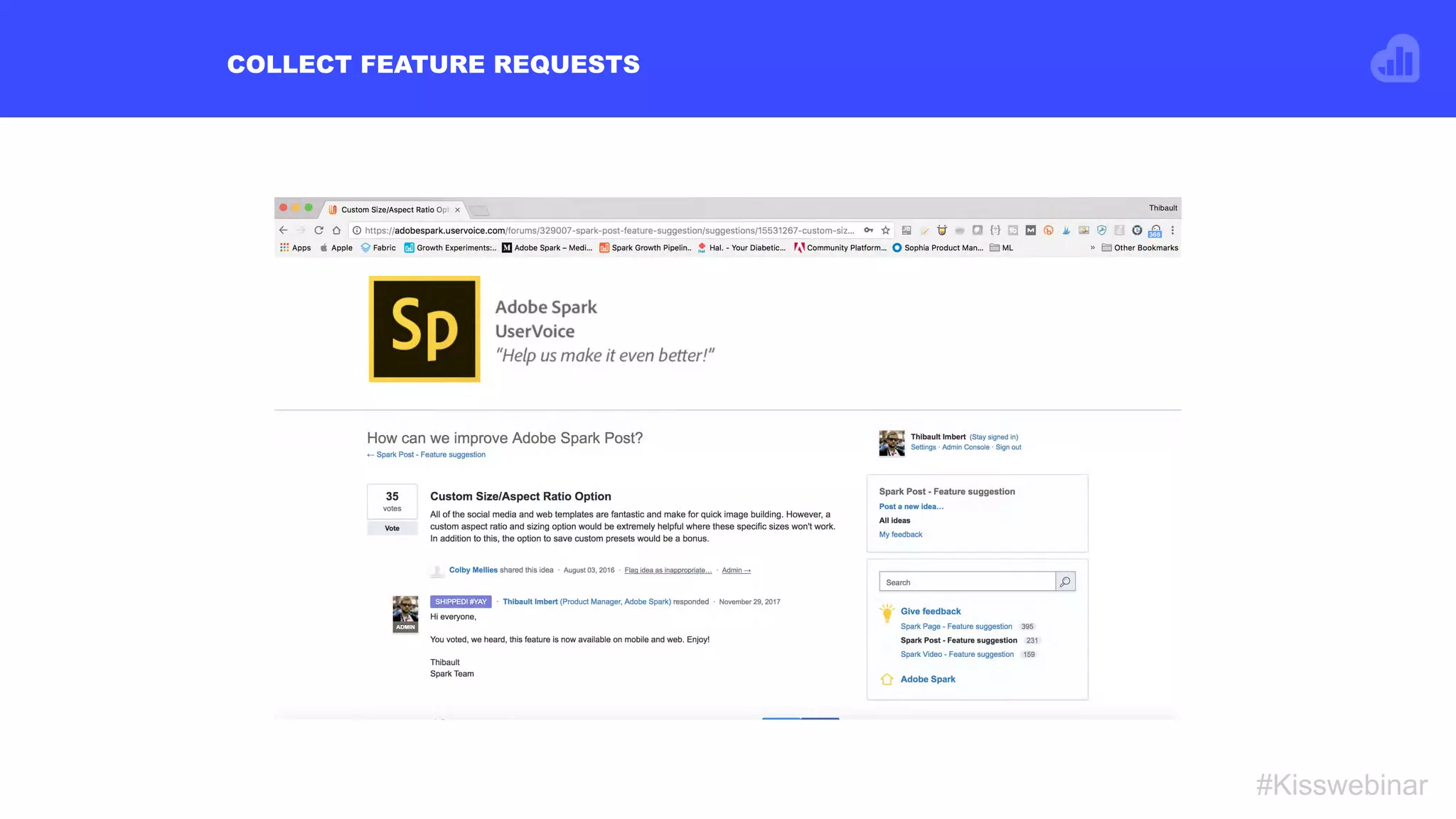The width and height of the screenshot is (1456, 819).
Task: Open the Settings link
Action: (x=924, y=447)
